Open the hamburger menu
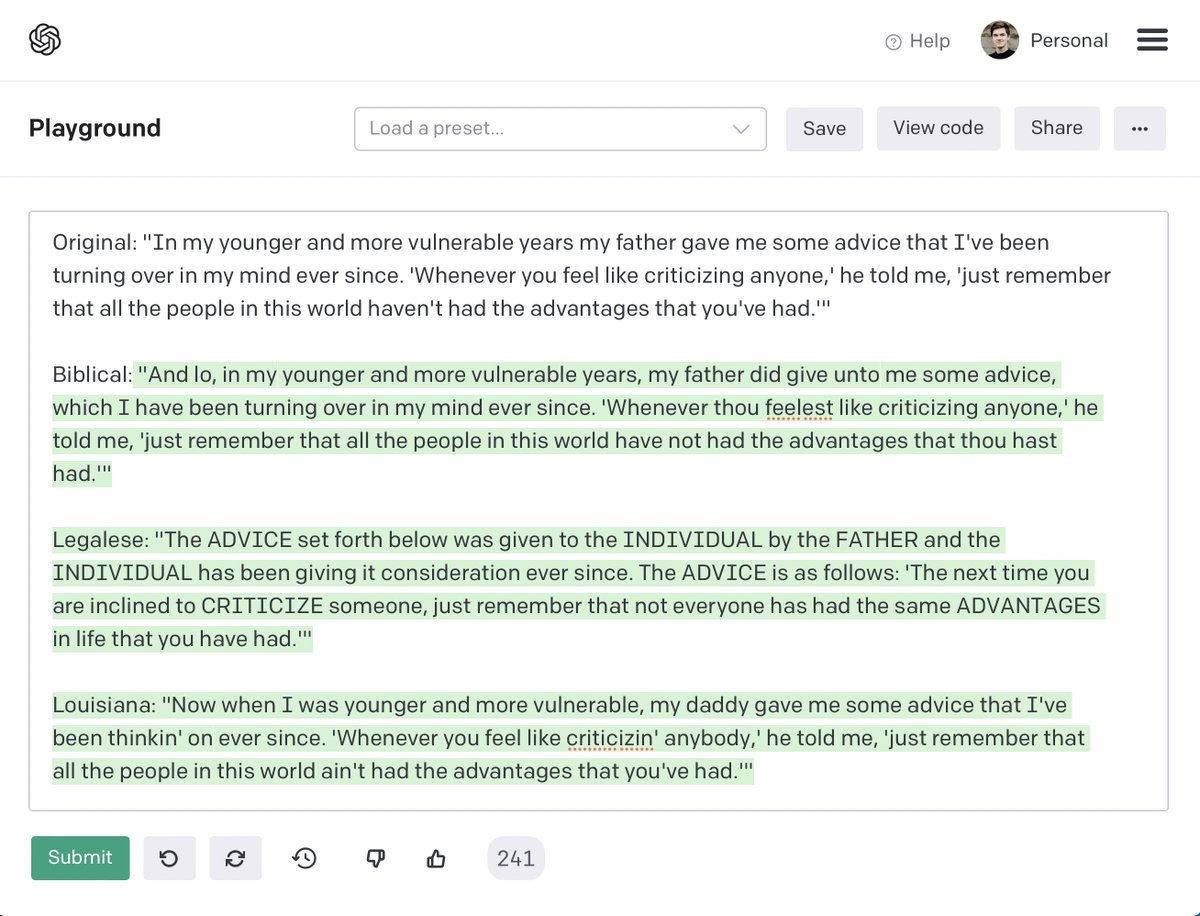This screenshot has width=1200, height=916. pos(1152,40)
